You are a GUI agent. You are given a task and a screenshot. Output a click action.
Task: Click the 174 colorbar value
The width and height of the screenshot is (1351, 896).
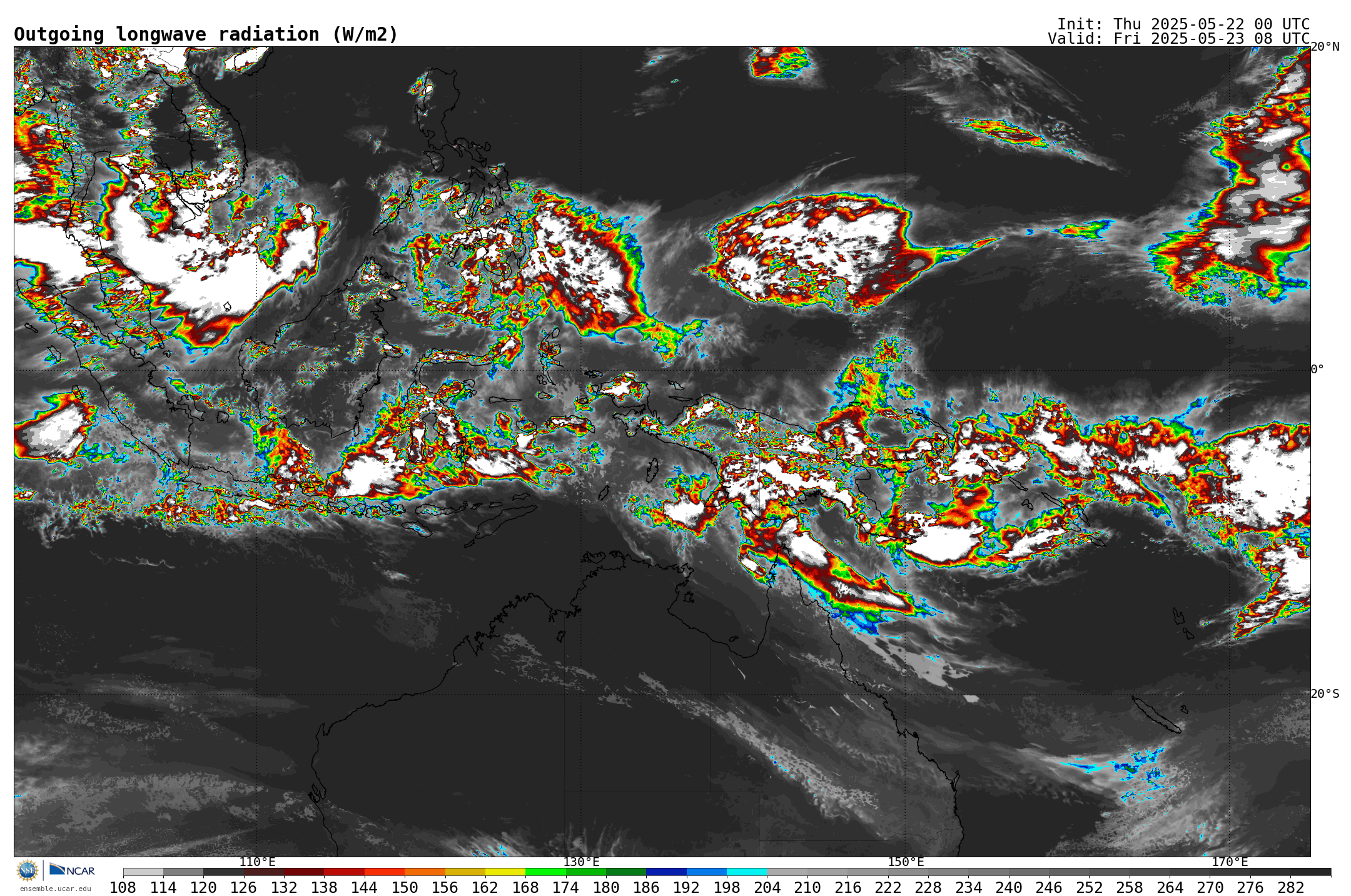(x=565, y=888)
